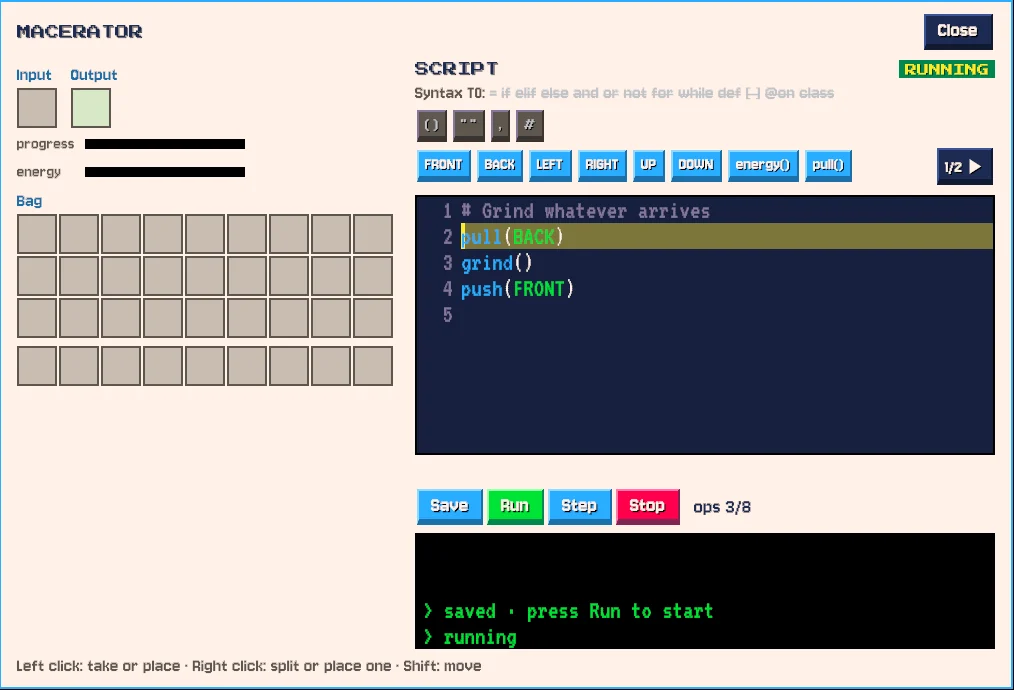Click the push(FRONT) code line
The width and height of the screenshot is (1014, 690).
pyautogui.click(x=517, y=289)
